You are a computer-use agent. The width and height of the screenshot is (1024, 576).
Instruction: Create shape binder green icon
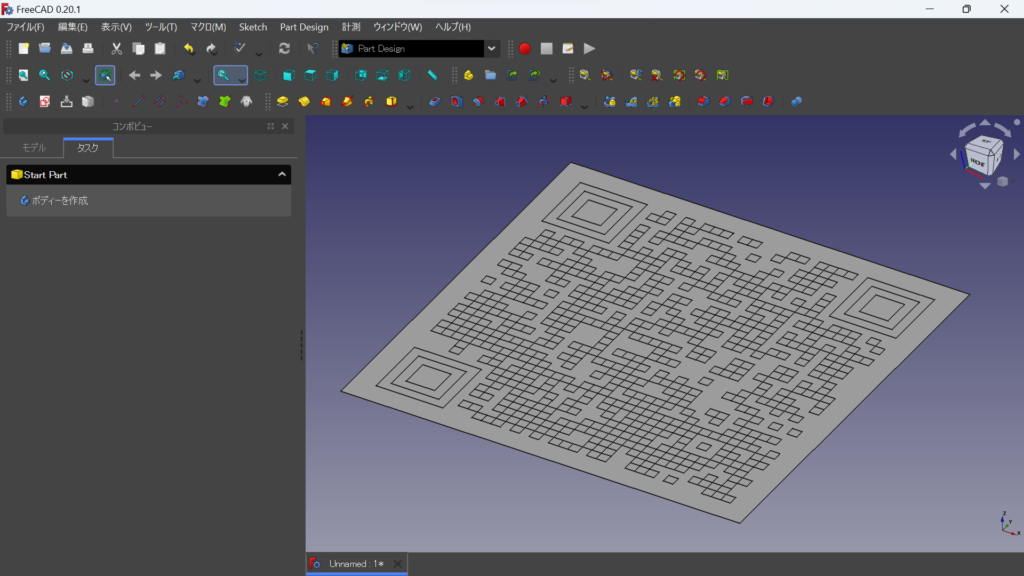[x=225, y=101]
